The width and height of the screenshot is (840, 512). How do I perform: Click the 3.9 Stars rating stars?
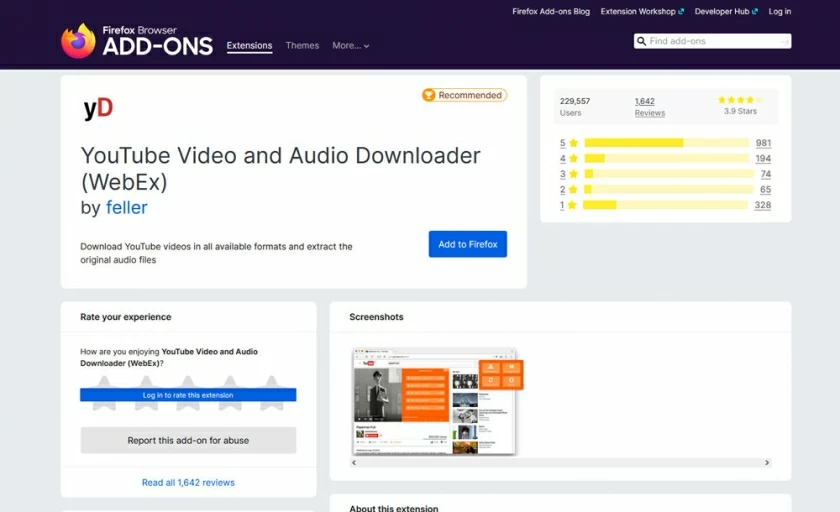click(740, 100)
